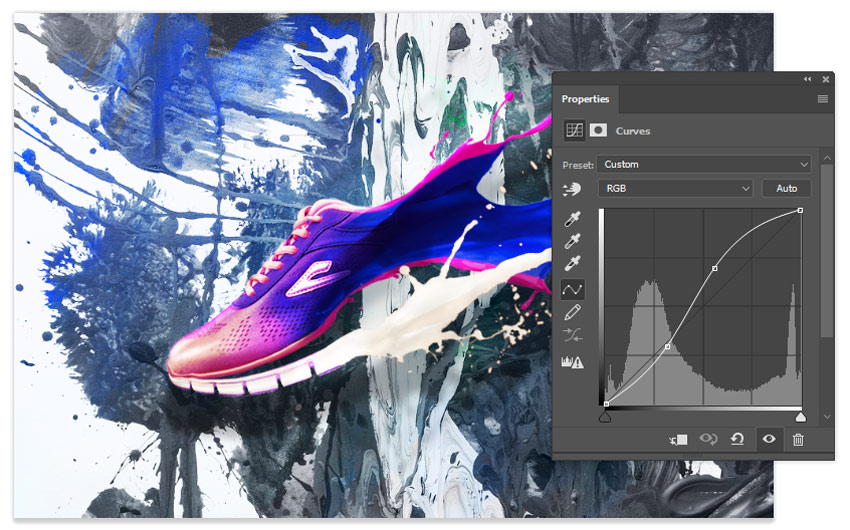Image resolution: width=850 pixels, height=530 pixels.
Task: Select the pencil draw curve tool
Action: tap(572, 313)
